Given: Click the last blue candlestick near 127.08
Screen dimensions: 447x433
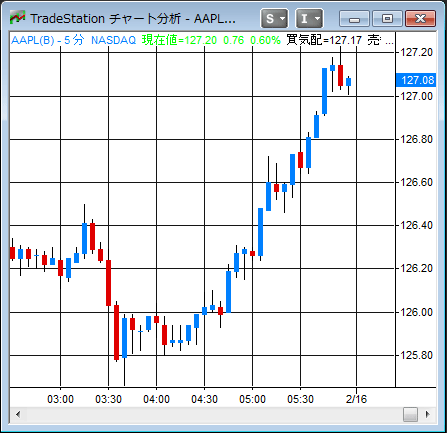Looking at the screenshot, I should (348, 82).
